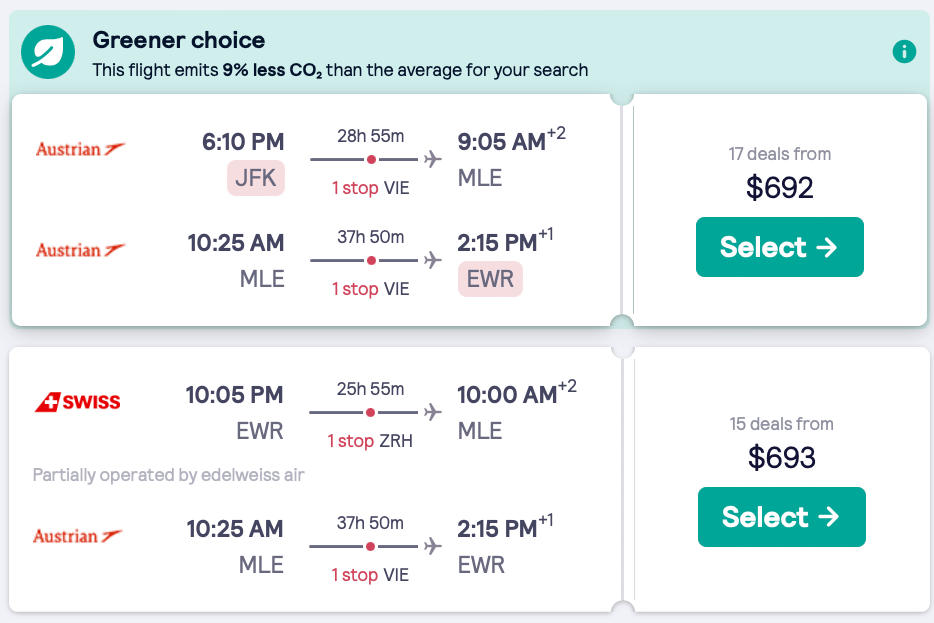Open the 1 stop VIE details on the 28h 55m leg
Image resolution: width=934 pixels, height=623 pixels.
(x=370, y=188)
